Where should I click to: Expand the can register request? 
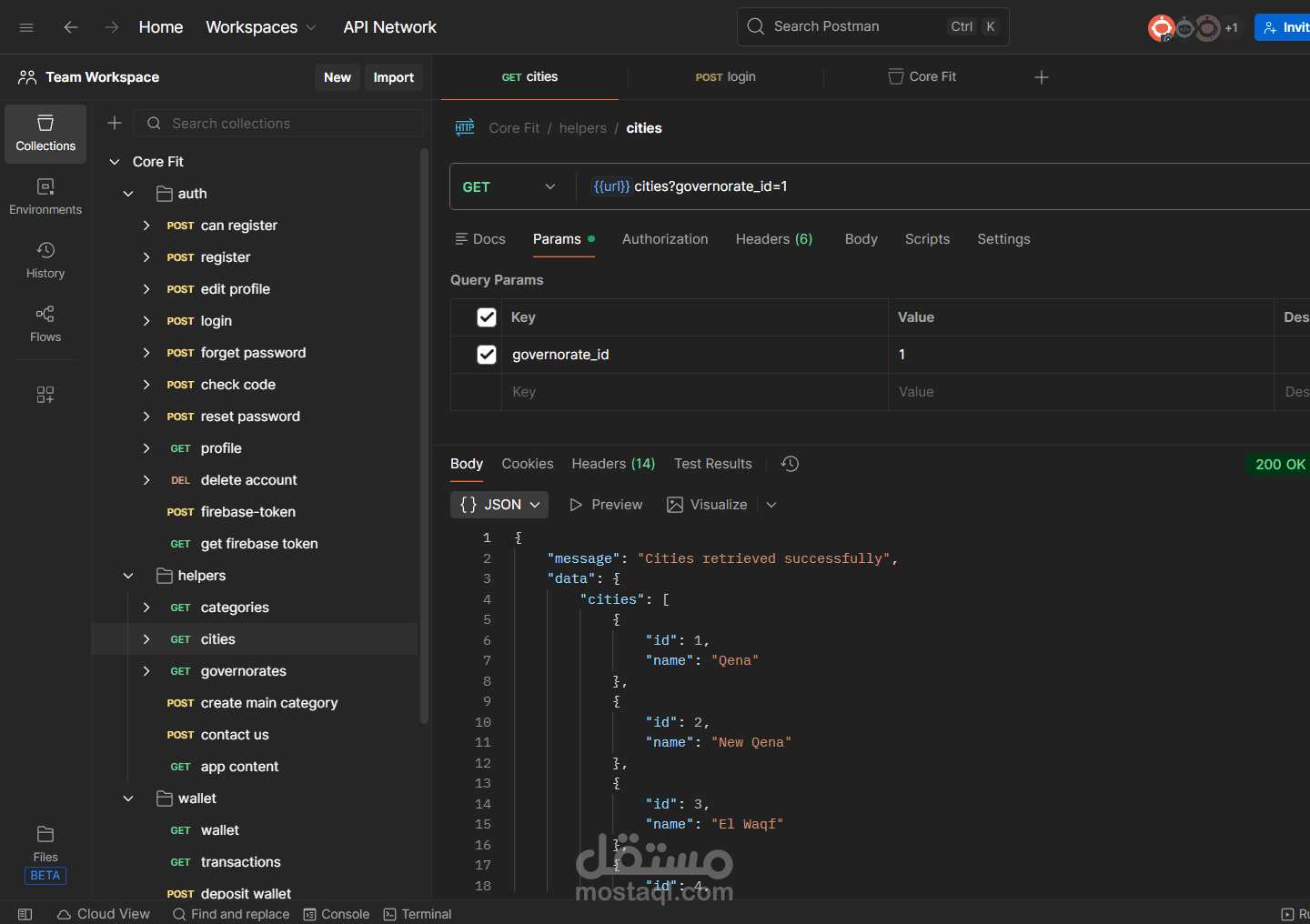coord(146,226)
